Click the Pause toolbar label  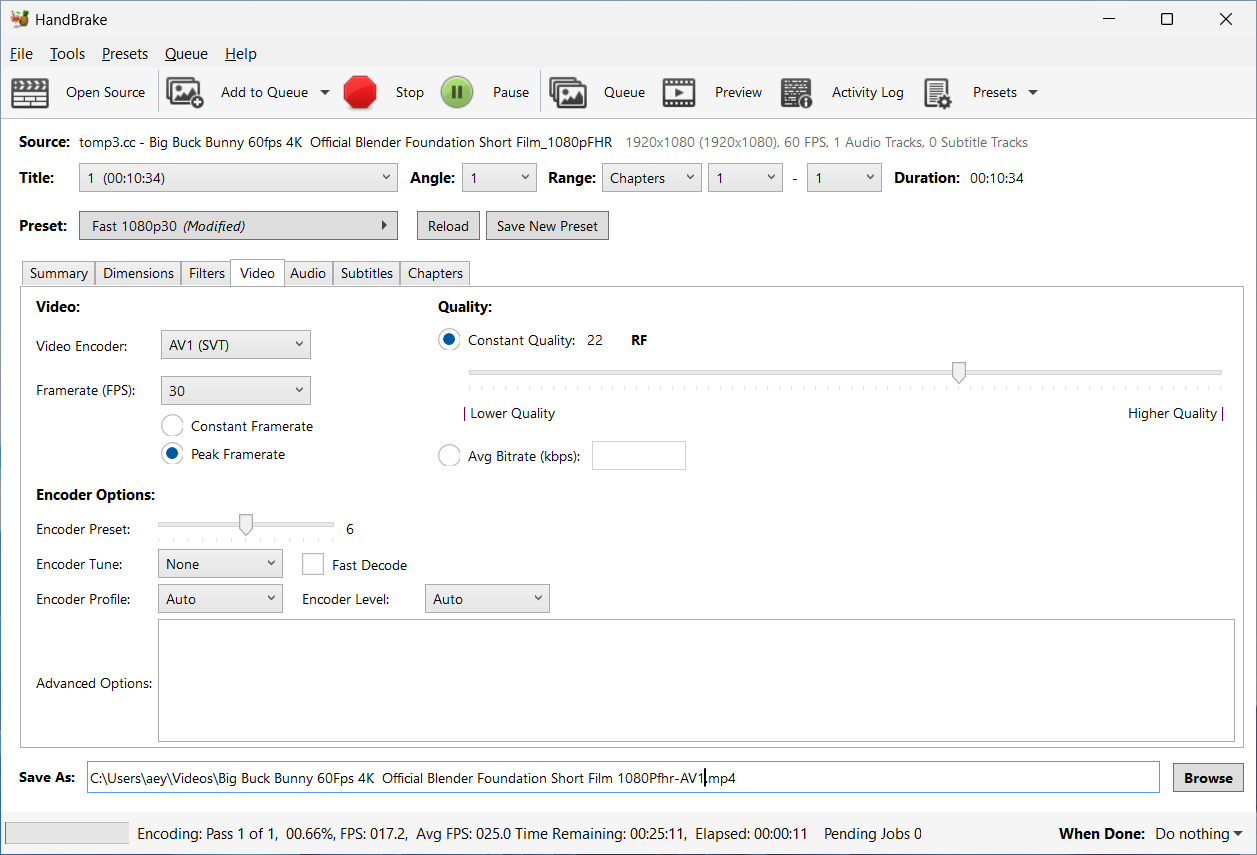click(x=511, y=92)
